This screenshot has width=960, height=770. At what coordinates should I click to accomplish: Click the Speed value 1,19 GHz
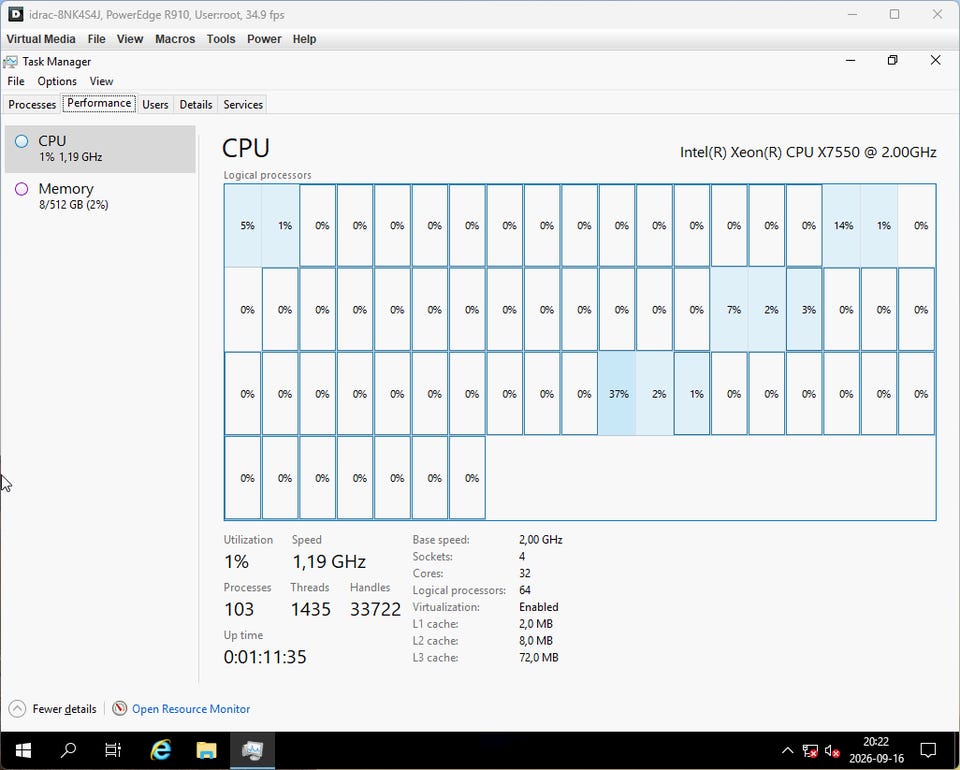tap(329, 562)
